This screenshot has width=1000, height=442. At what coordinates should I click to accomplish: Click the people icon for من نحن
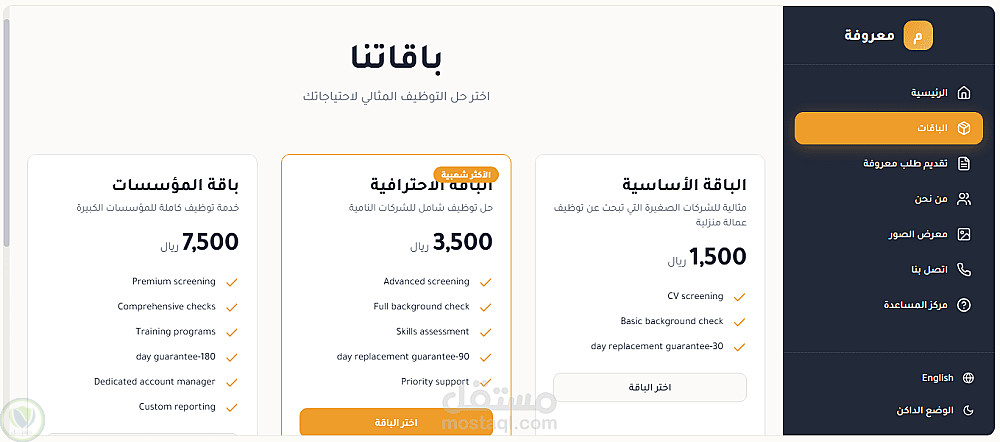[964, 199]
